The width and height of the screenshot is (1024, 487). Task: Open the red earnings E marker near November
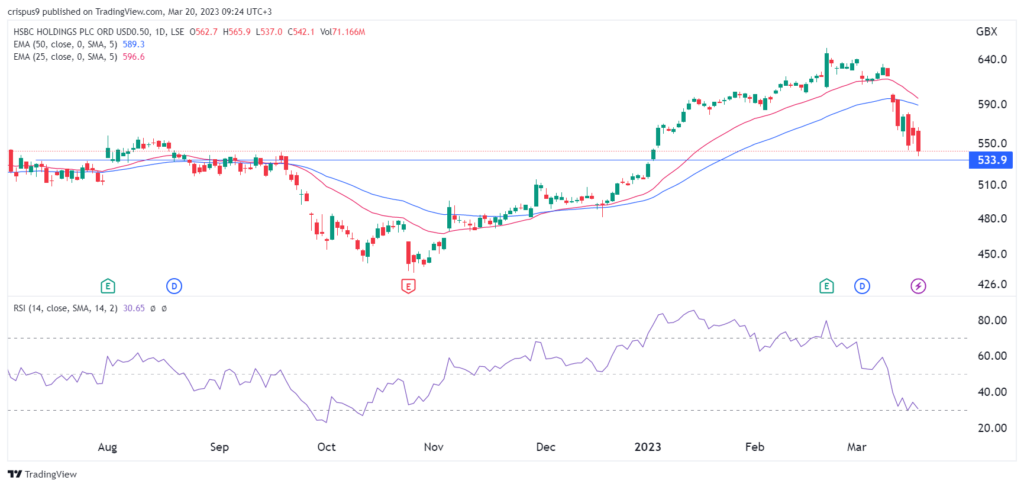[x=409, y=286]
